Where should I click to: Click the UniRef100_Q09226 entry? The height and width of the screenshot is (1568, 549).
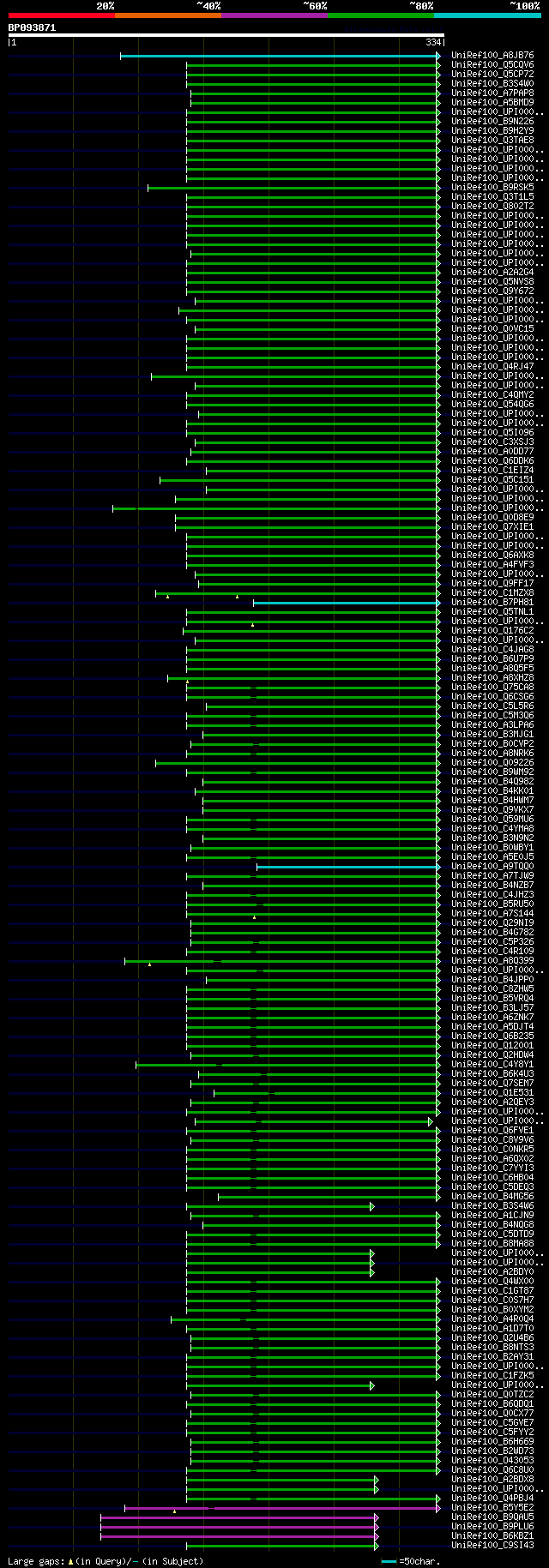492,763
